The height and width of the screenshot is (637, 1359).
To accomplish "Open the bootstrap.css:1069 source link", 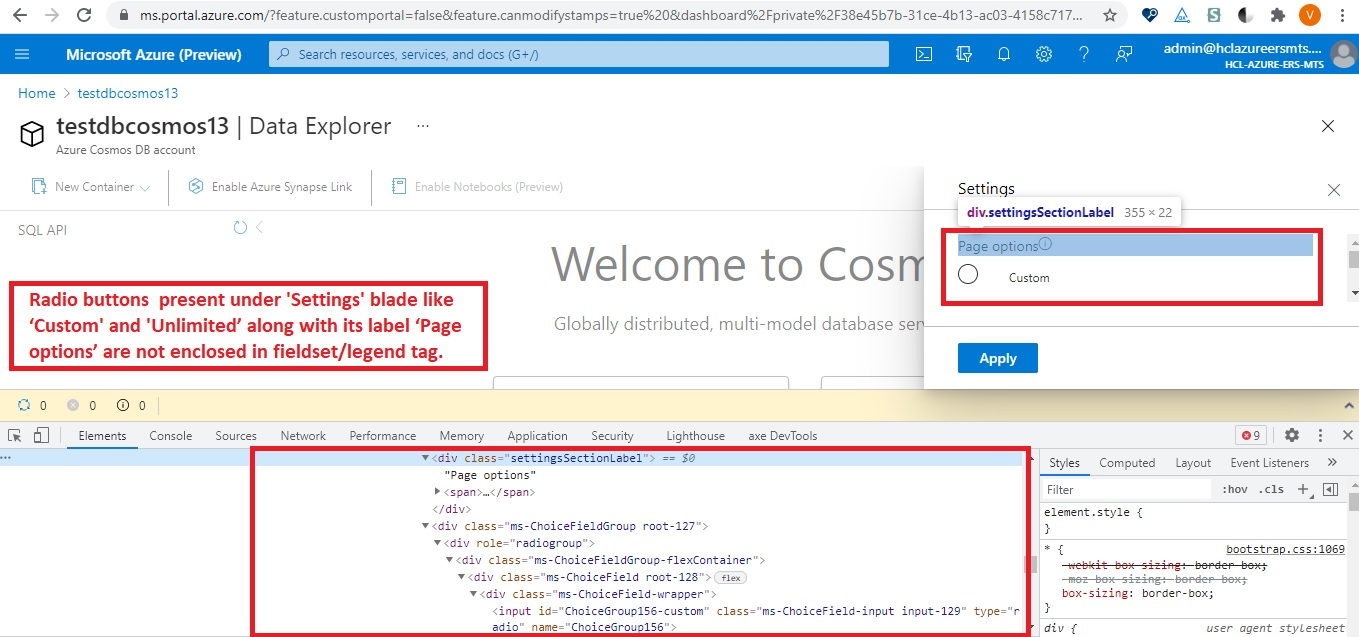I will (x=1286, y=549).
